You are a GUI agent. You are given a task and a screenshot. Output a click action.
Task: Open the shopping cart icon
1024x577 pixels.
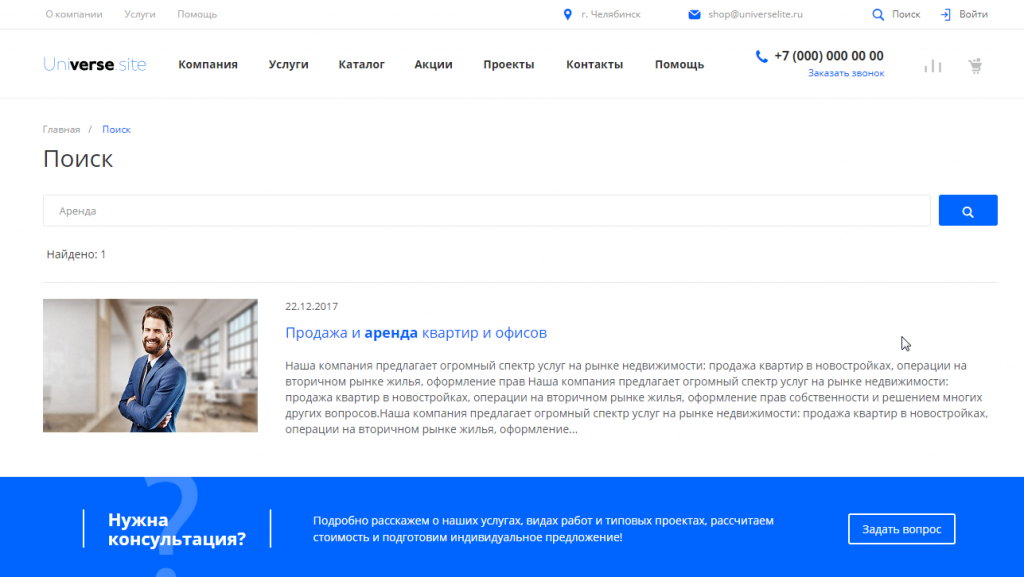tap(975, 66)
